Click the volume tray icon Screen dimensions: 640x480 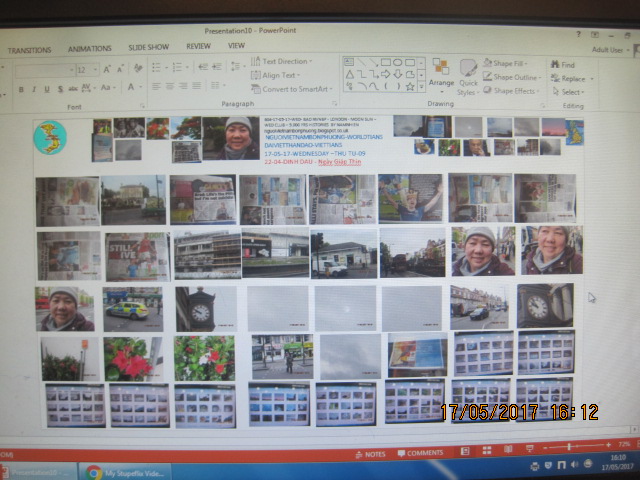575,464
